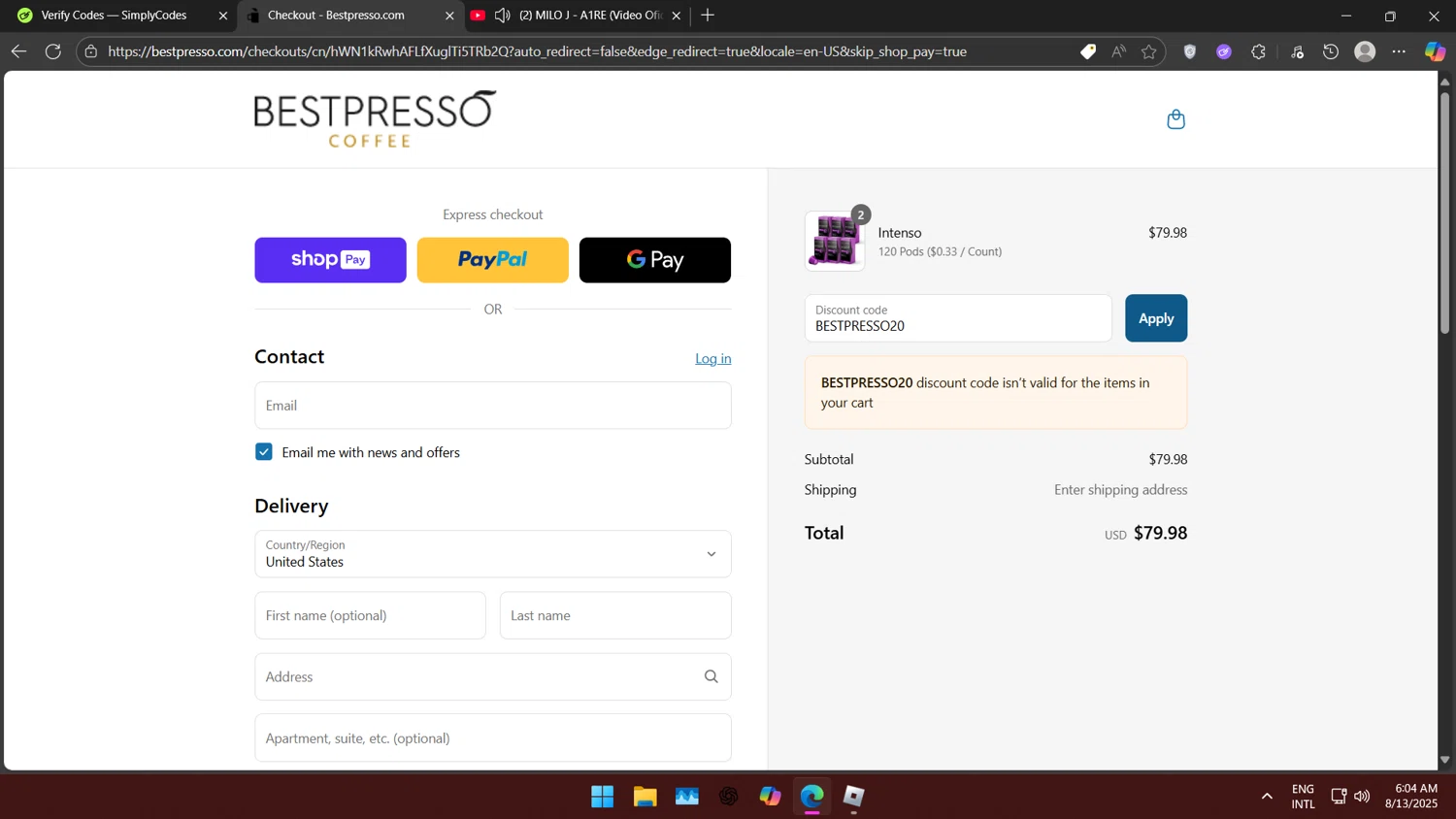Screen dimensions: 1456x819
Task: Uncheck Email me with news and offers
Action: click(264, 452)
